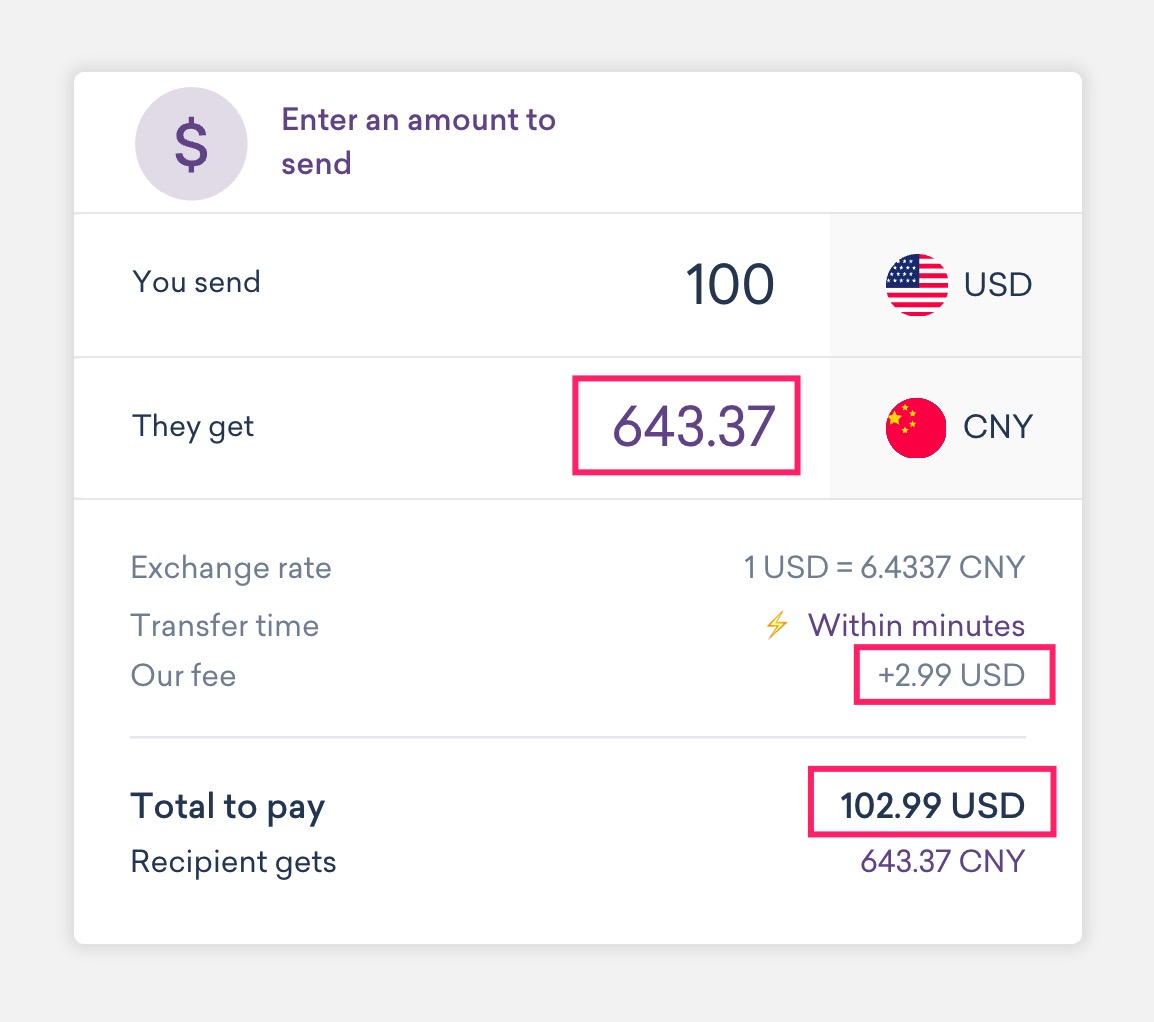The width and height of the screenshot is (1154, 1022).
Task: Click the They get row label
Action: point(192,426)
